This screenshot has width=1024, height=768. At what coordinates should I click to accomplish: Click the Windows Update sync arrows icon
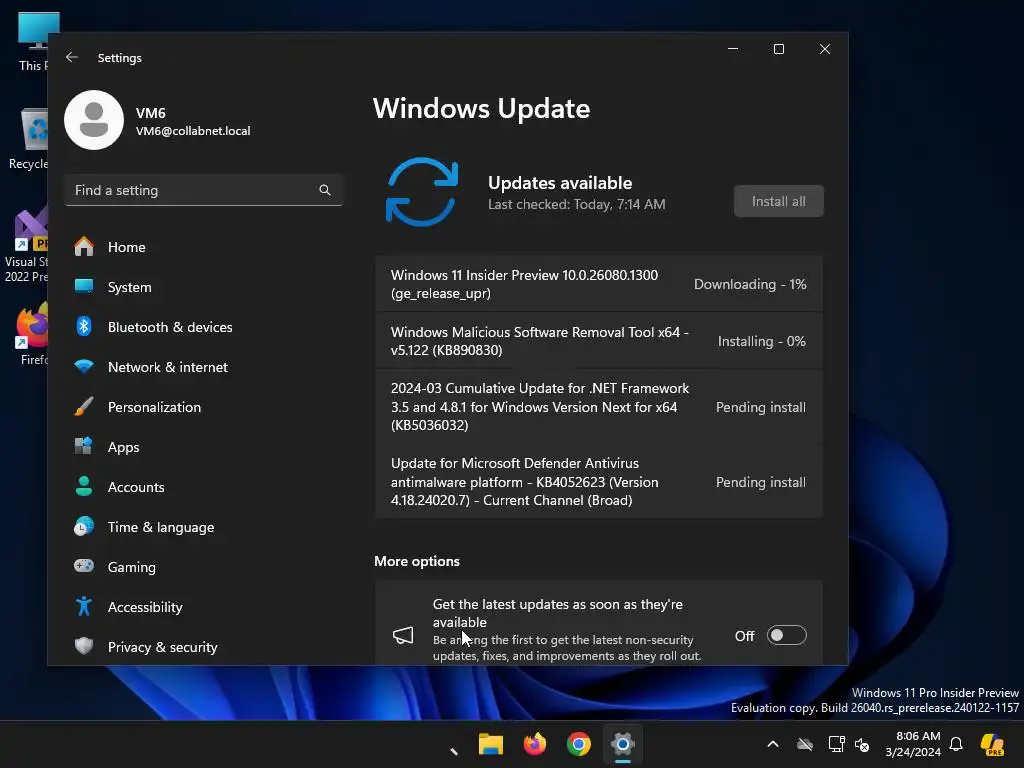click(x=422, y=192)
